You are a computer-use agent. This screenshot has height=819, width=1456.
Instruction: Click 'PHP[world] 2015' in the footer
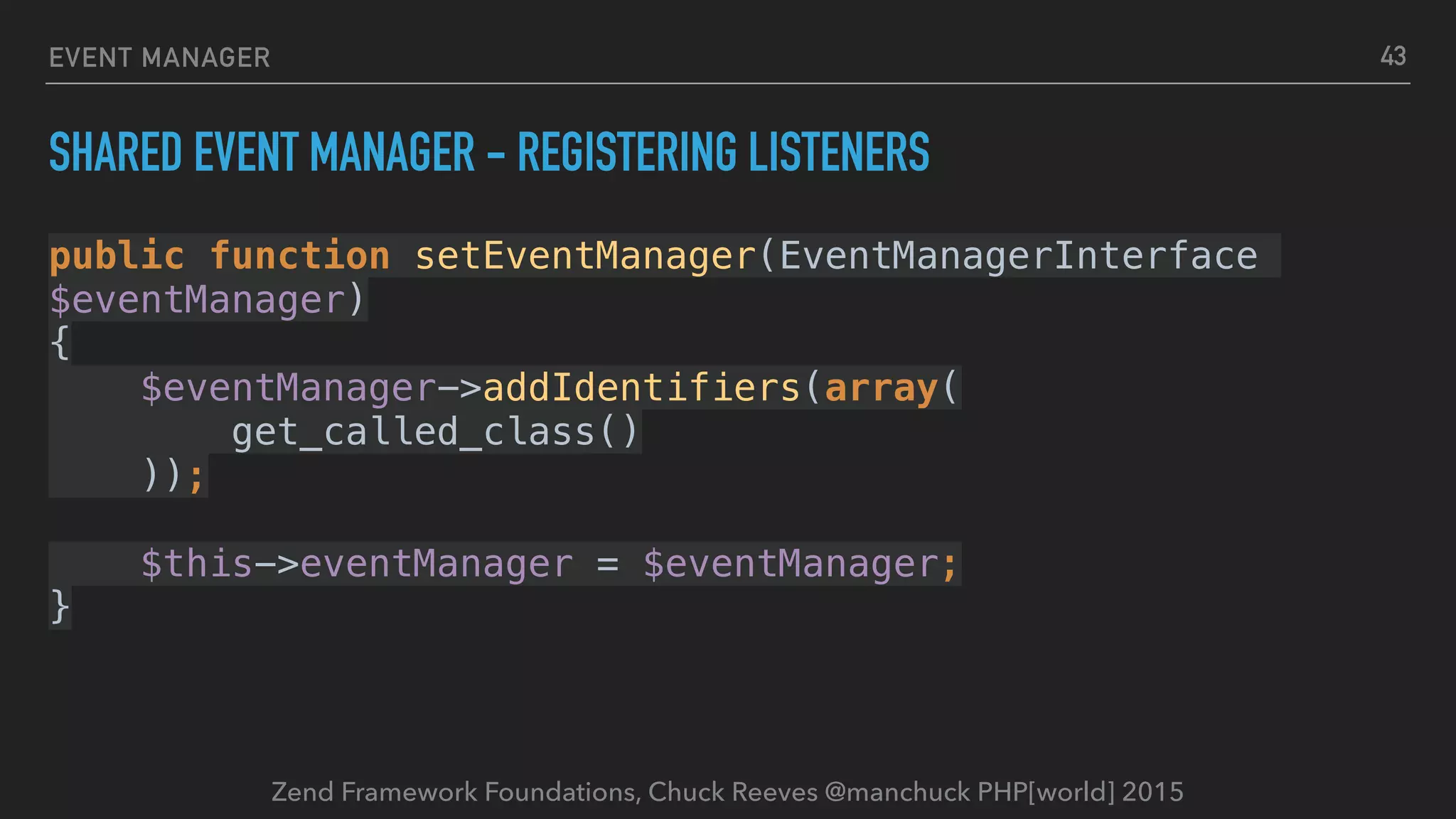1081,792
